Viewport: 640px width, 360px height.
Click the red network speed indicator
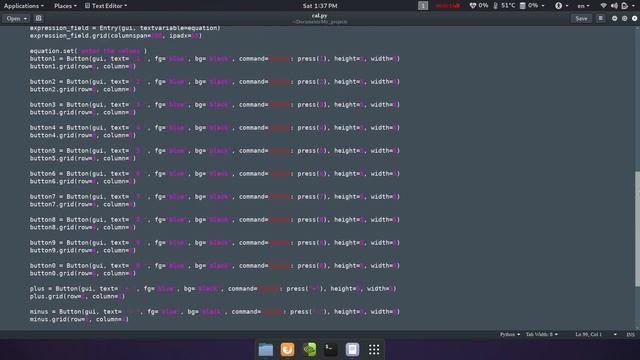(x=448, y=6)
